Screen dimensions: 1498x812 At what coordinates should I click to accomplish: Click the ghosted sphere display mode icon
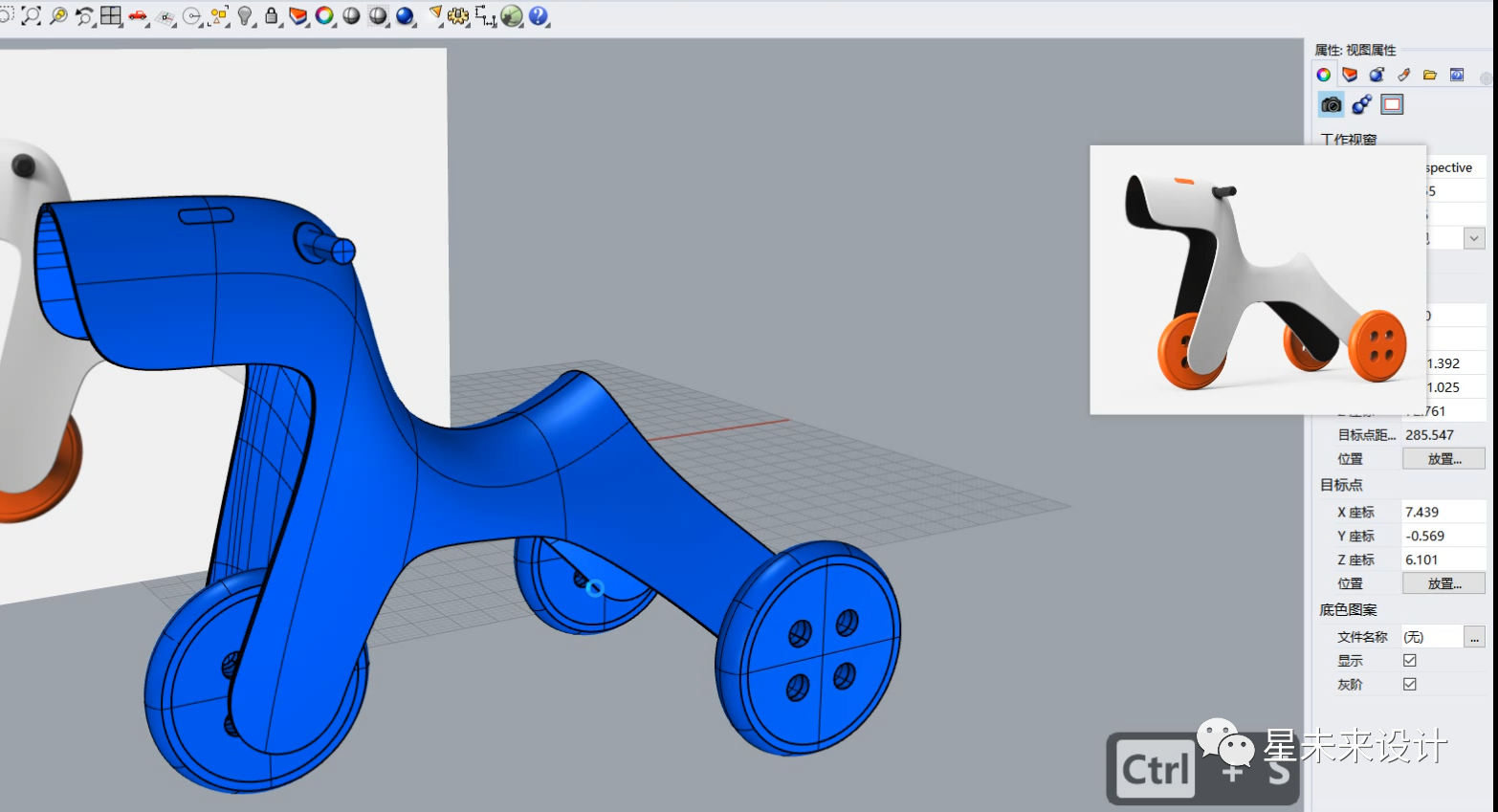[379, 16]
